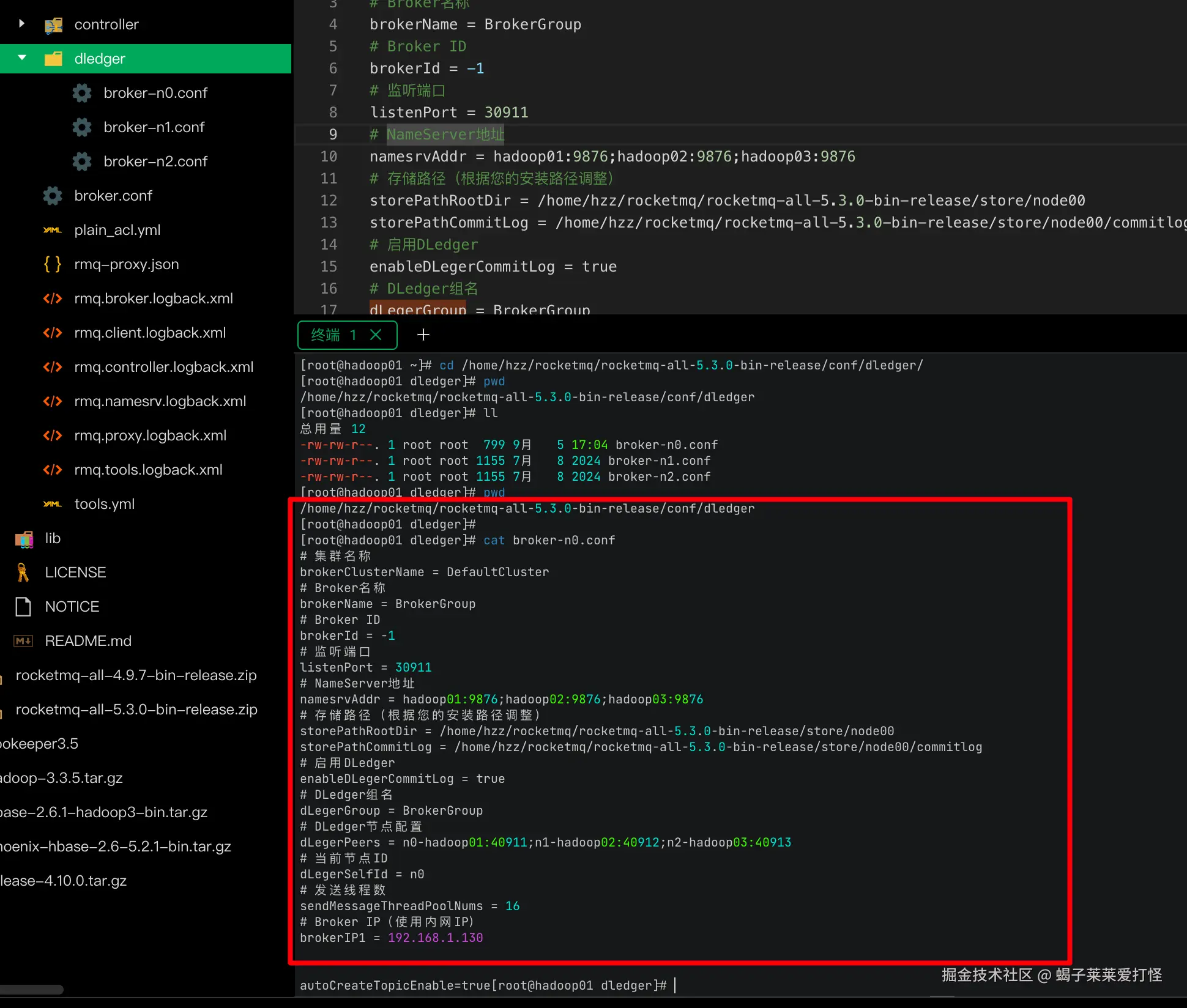Click the broker-n2.conf gear icon
Image resolution: width=1187 pixels, height=1008 pixels.
point(82,161)
